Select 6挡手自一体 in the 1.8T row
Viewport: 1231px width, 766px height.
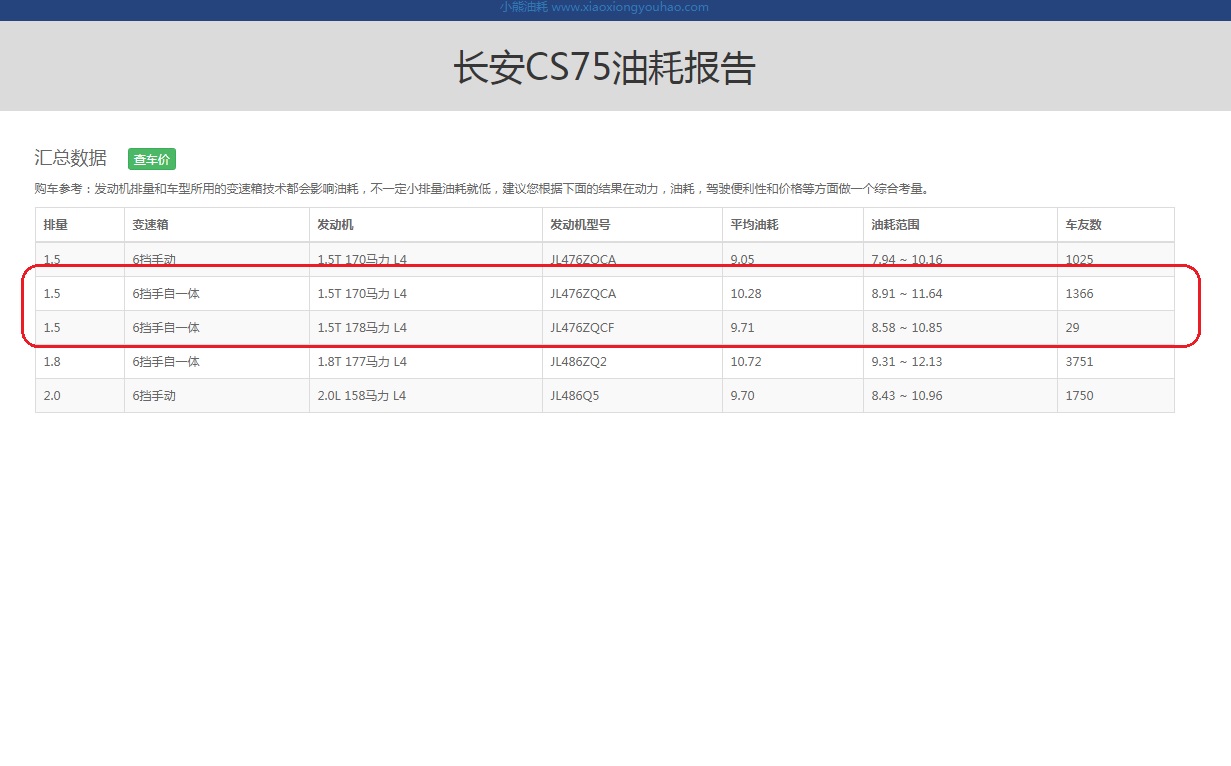[166, 362]
